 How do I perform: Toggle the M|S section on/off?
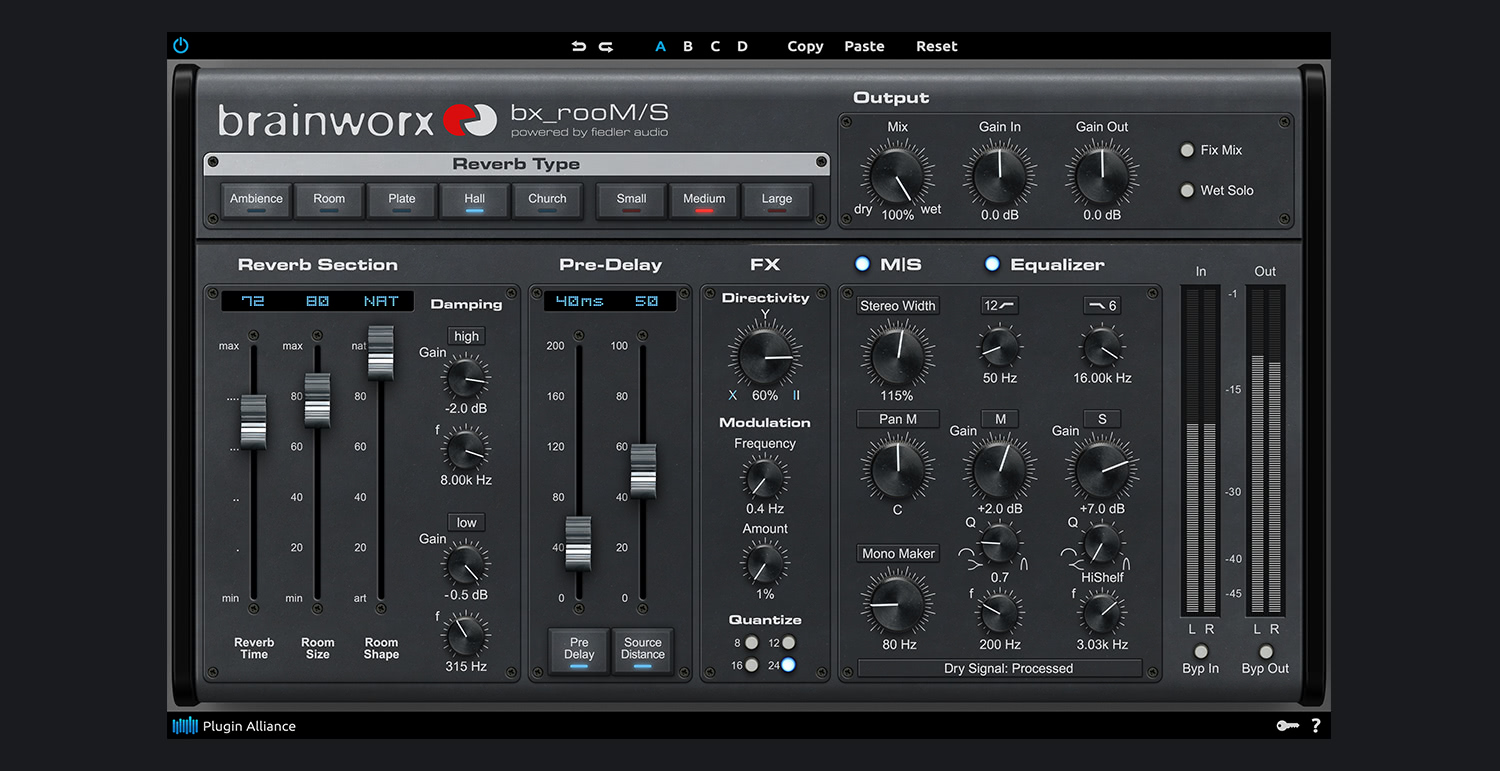tap(862, 264)
